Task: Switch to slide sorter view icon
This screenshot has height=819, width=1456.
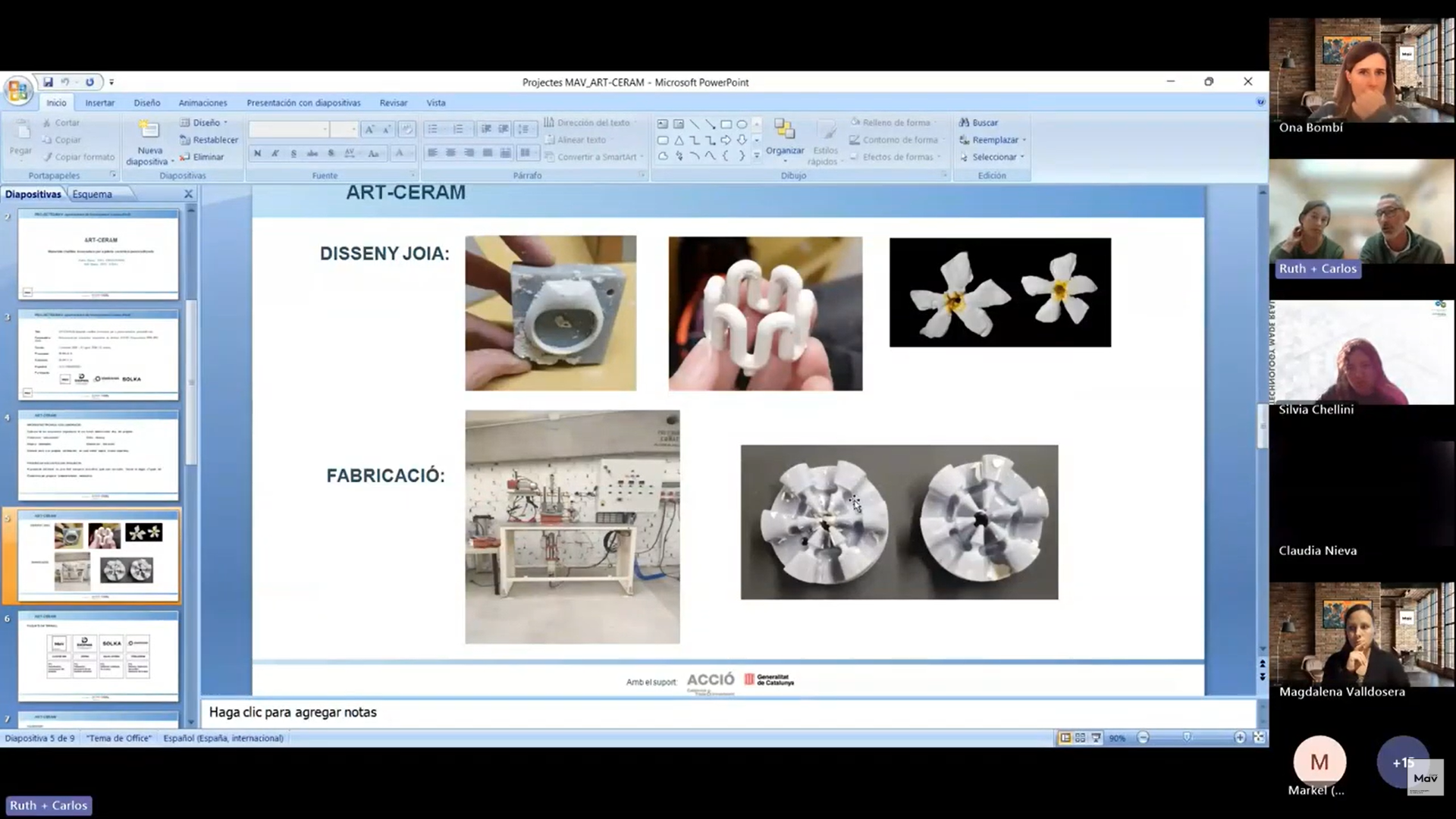Action: 1081,737
